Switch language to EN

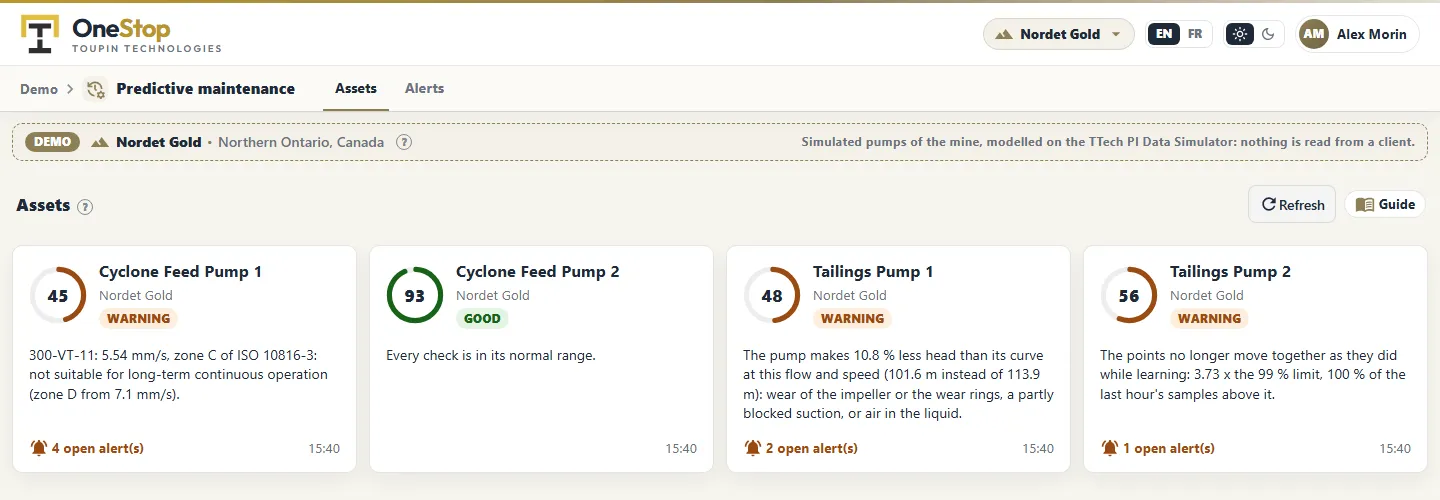1164,34
